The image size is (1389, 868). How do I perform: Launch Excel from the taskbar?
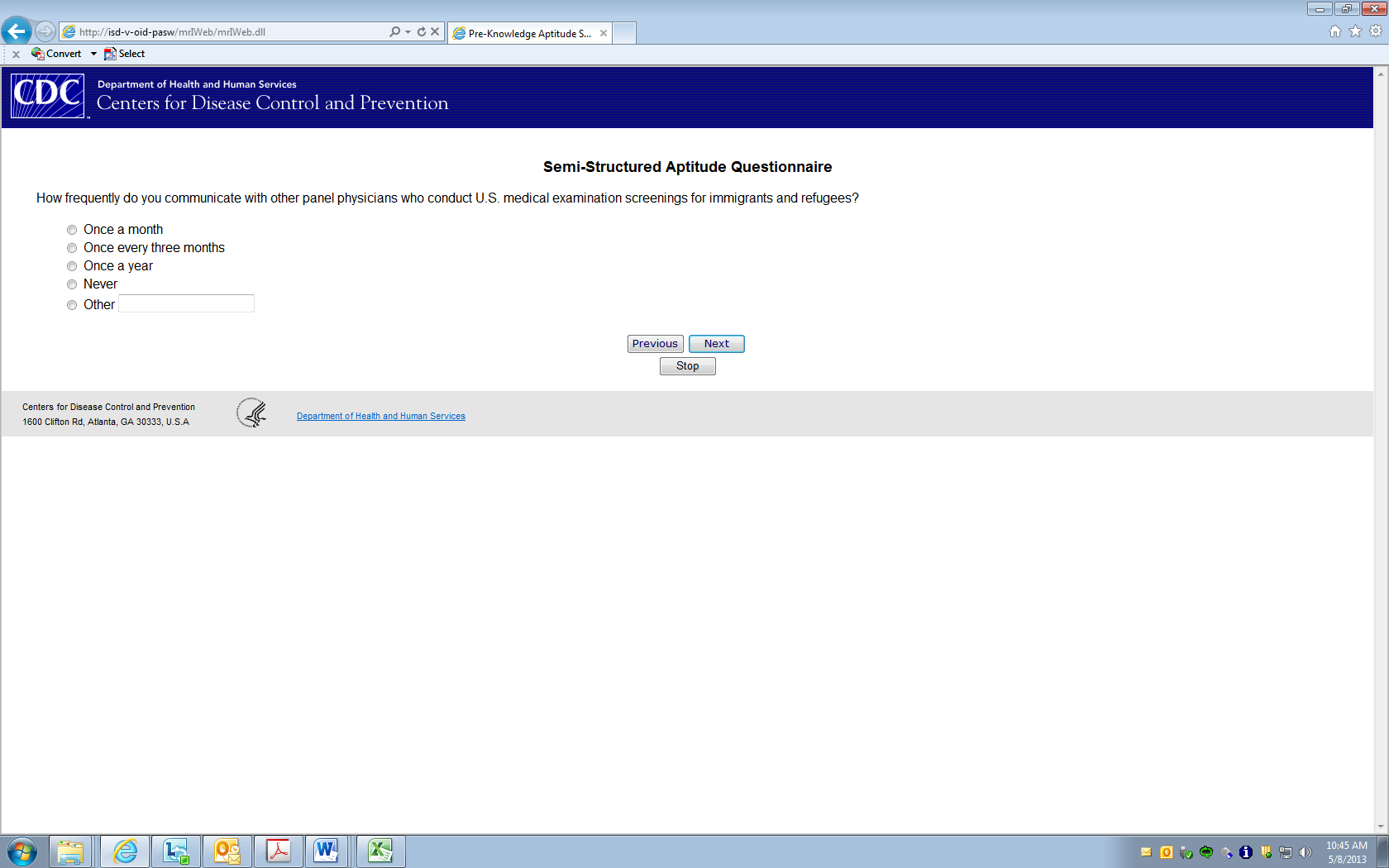tap(380, 851)
